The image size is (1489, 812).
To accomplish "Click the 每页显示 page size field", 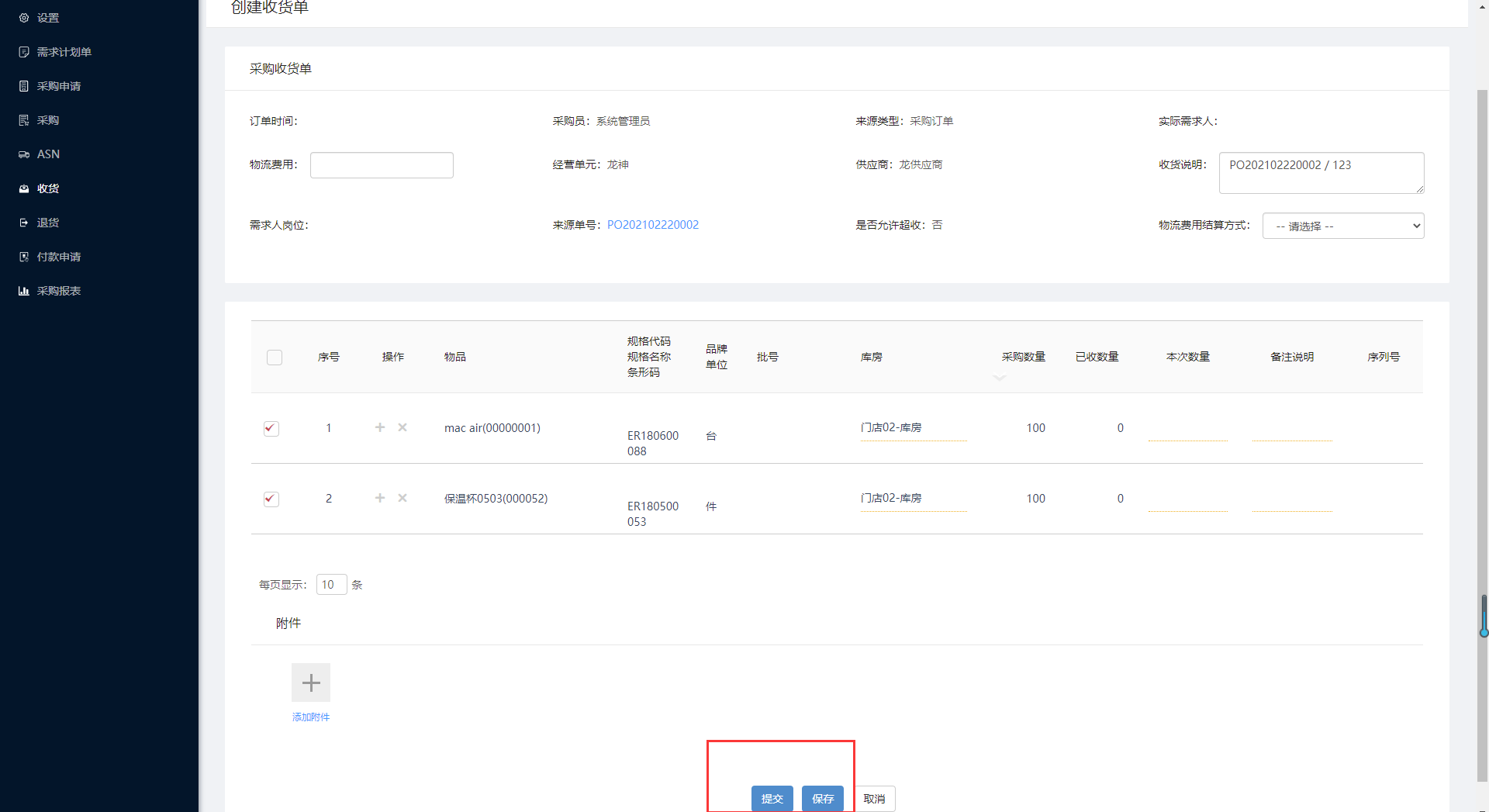I will point(331,585).
